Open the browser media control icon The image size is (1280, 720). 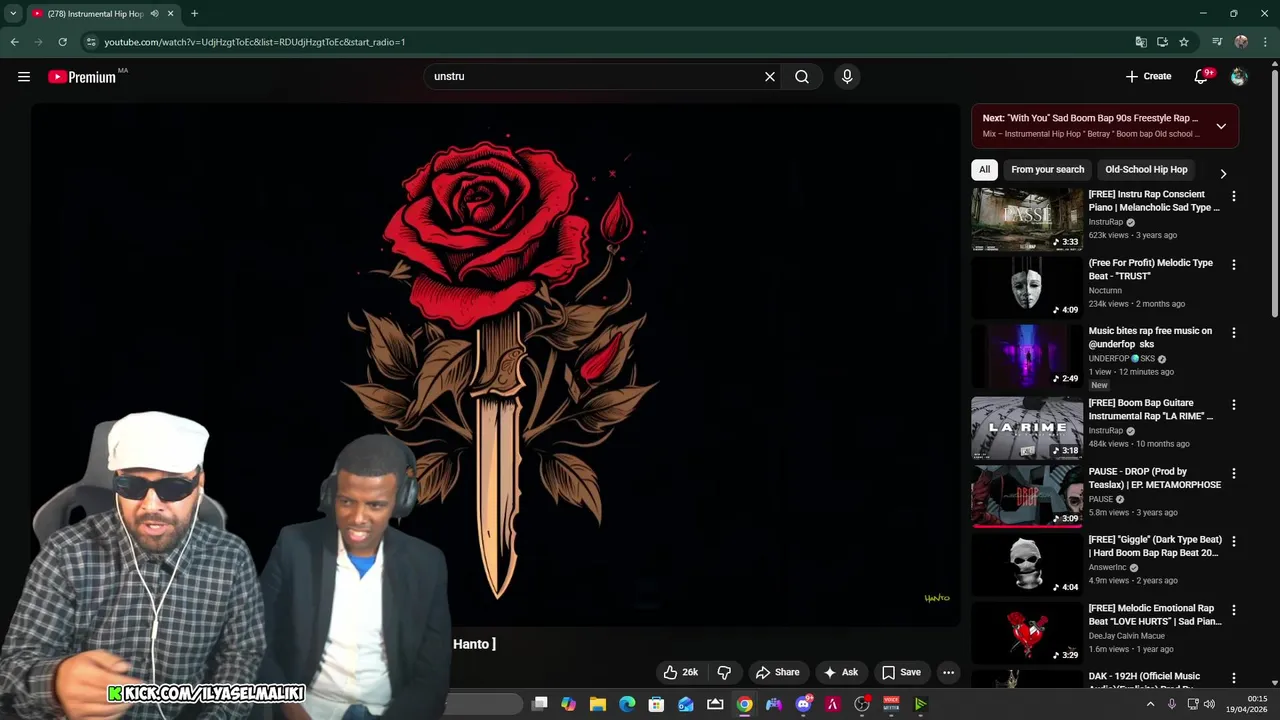pos(1217,42)
